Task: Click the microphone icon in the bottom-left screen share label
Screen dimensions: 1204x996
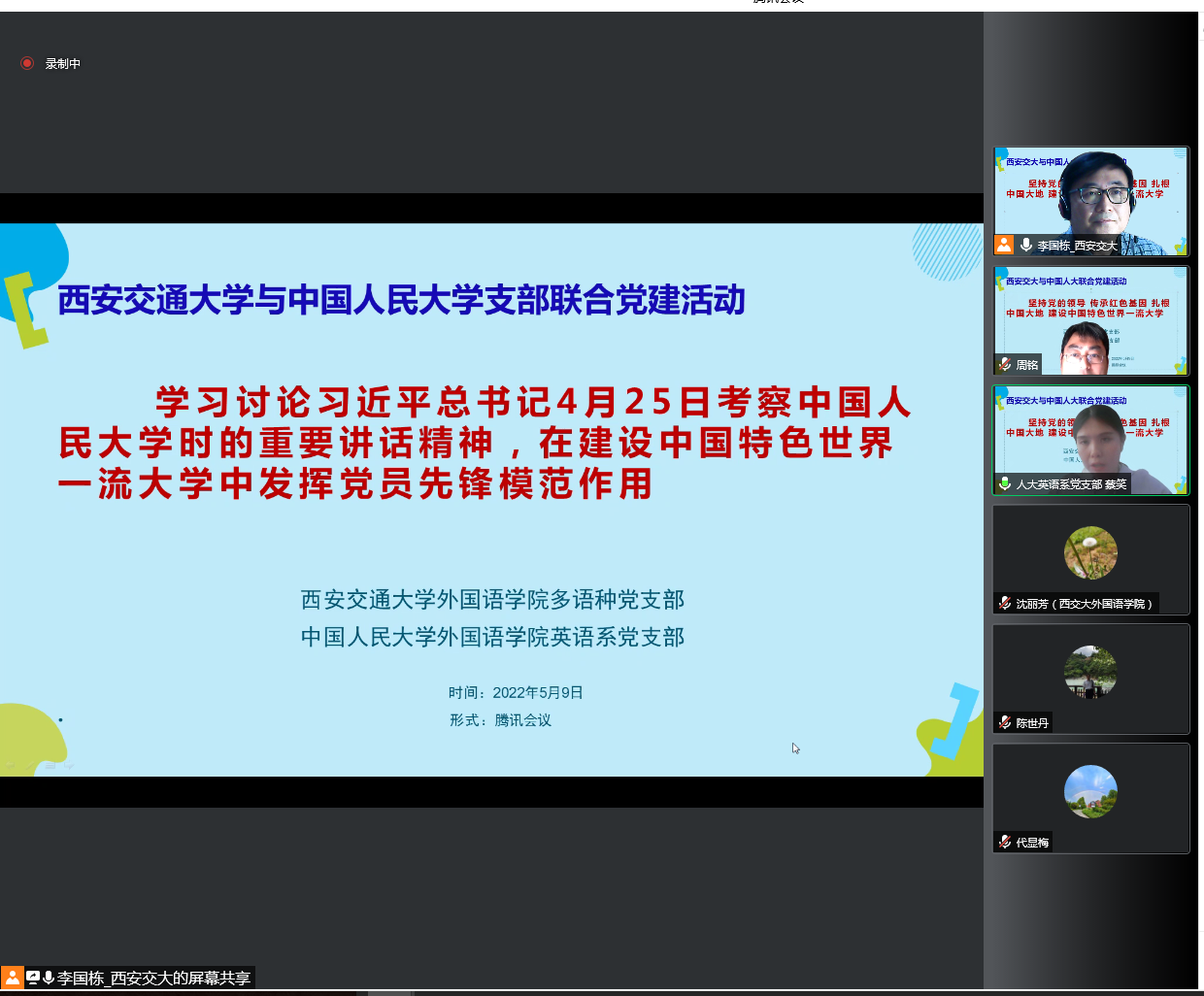Action: pos(49,978)
